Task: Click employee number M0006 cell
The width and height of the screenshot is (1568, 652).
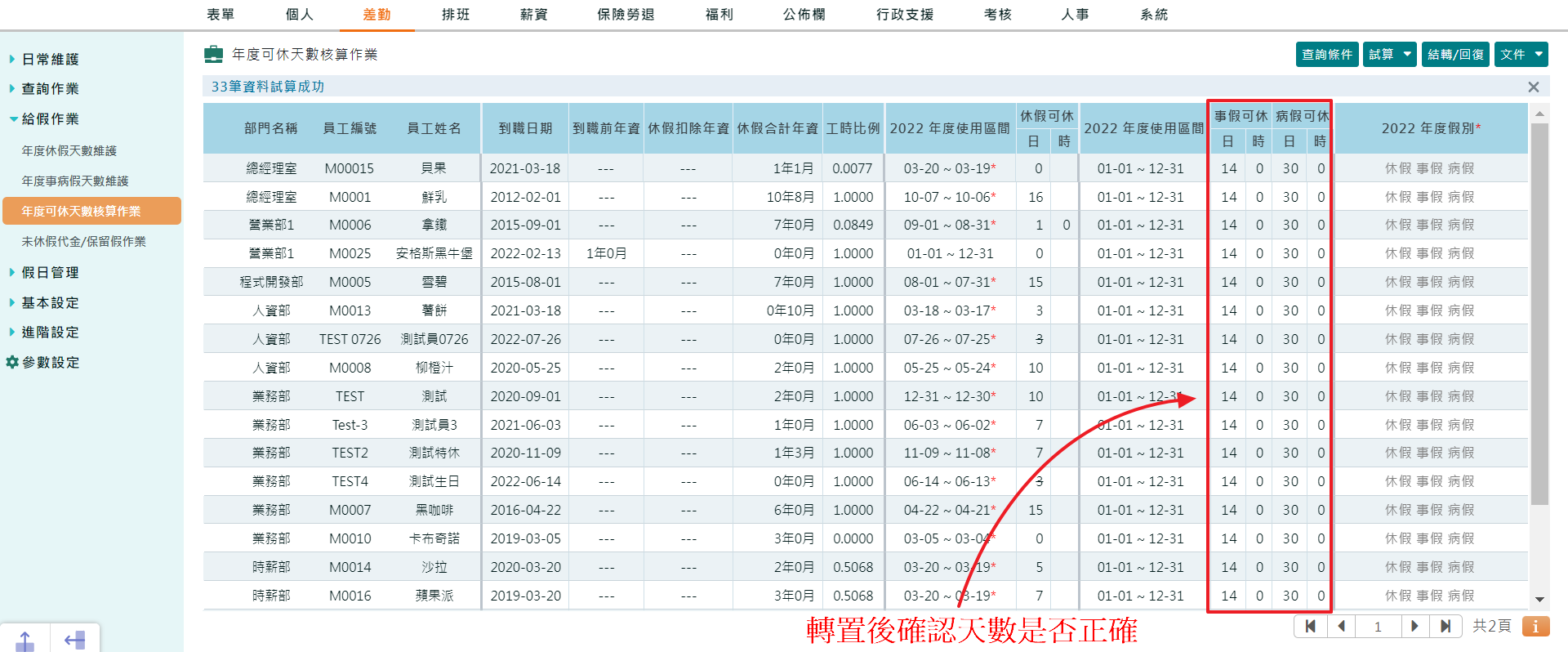Action: tap(350, 225)
